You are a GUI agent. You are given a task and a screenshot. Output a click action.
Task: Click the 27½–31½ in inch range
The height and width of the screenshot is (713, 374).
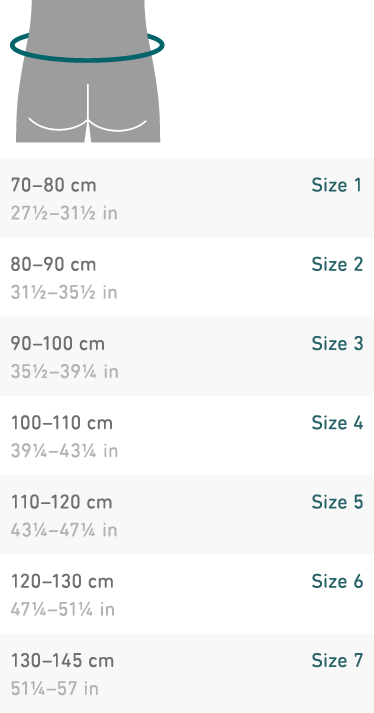(x=64, y=213)
